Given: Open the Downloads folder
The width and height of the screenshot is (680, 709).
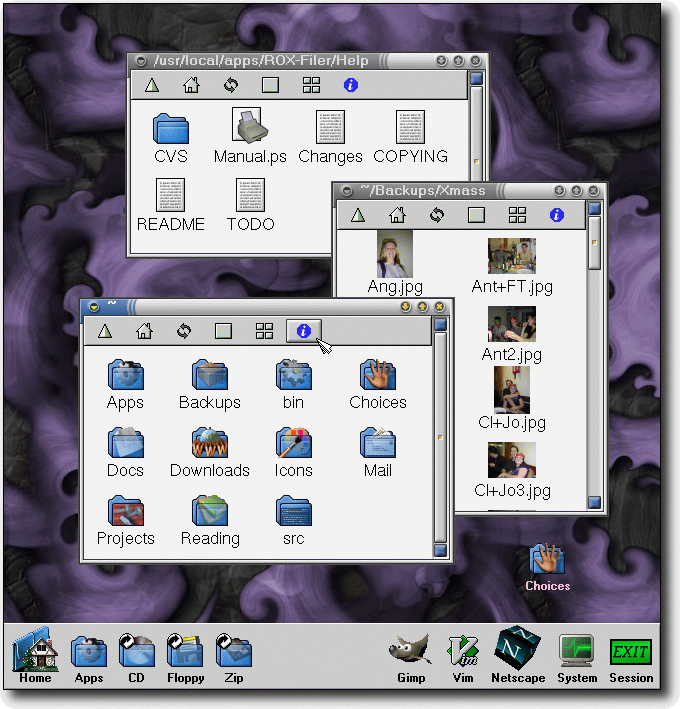Looking at the screenshot, I should (x=210, y=452).
